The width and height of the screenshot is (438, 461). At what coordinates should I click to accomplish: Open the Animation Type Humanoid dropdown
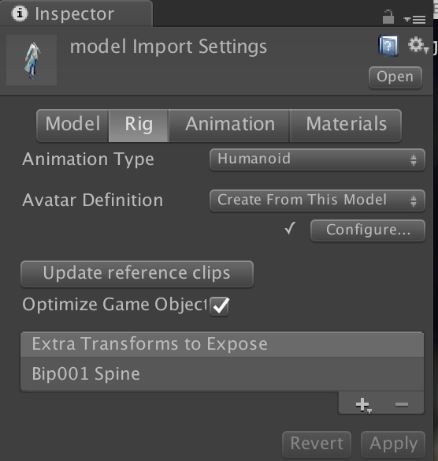[317, 160]
